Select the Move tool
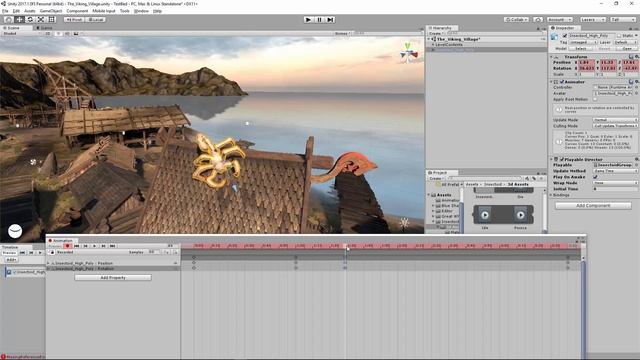640x360 pixels. 19,19
